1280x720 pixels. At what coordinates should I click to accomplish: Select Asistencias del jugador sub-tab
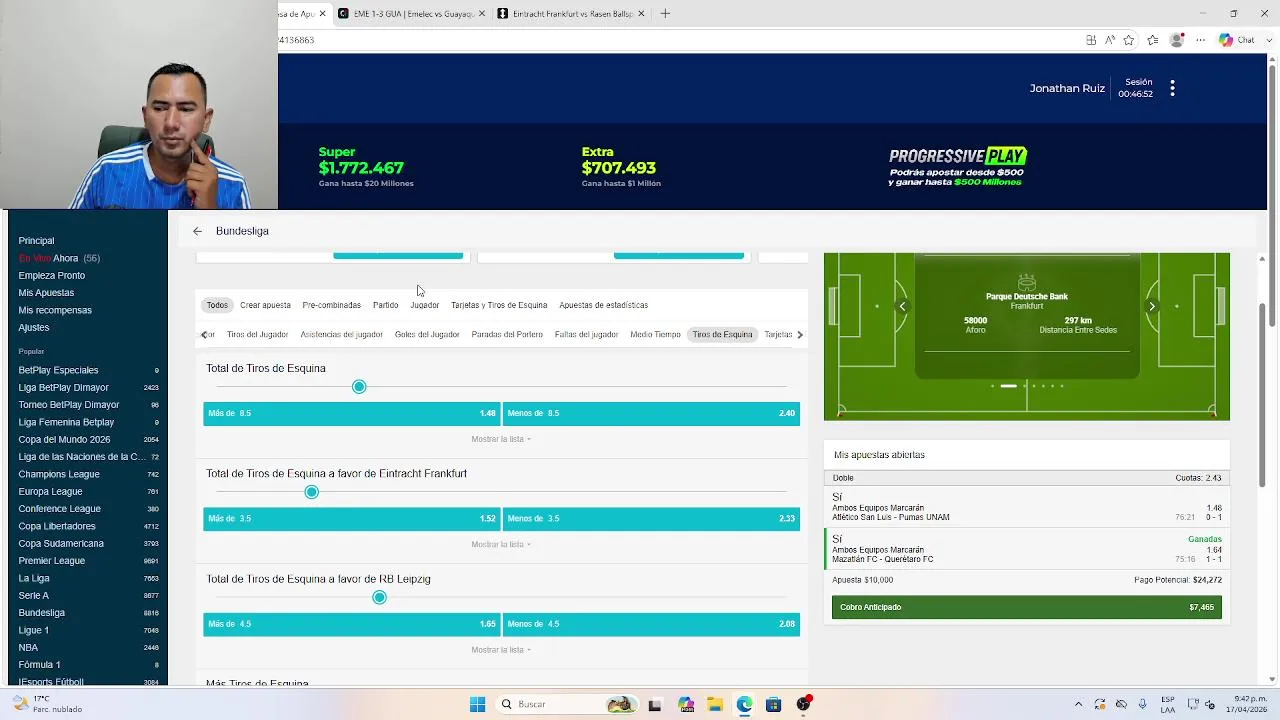click(341, 335)
